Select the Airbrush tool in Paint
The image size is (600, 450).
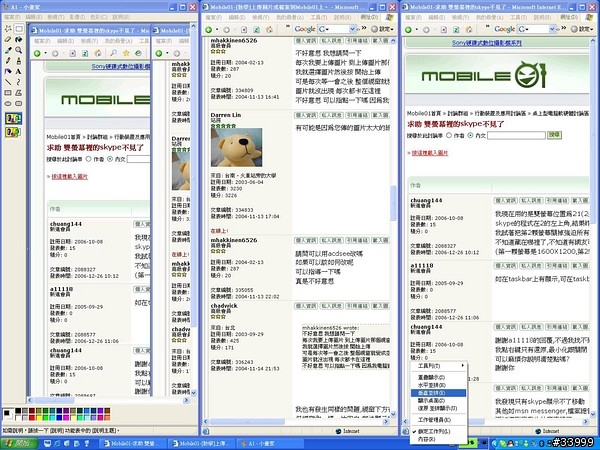click(x=8, y=72)
